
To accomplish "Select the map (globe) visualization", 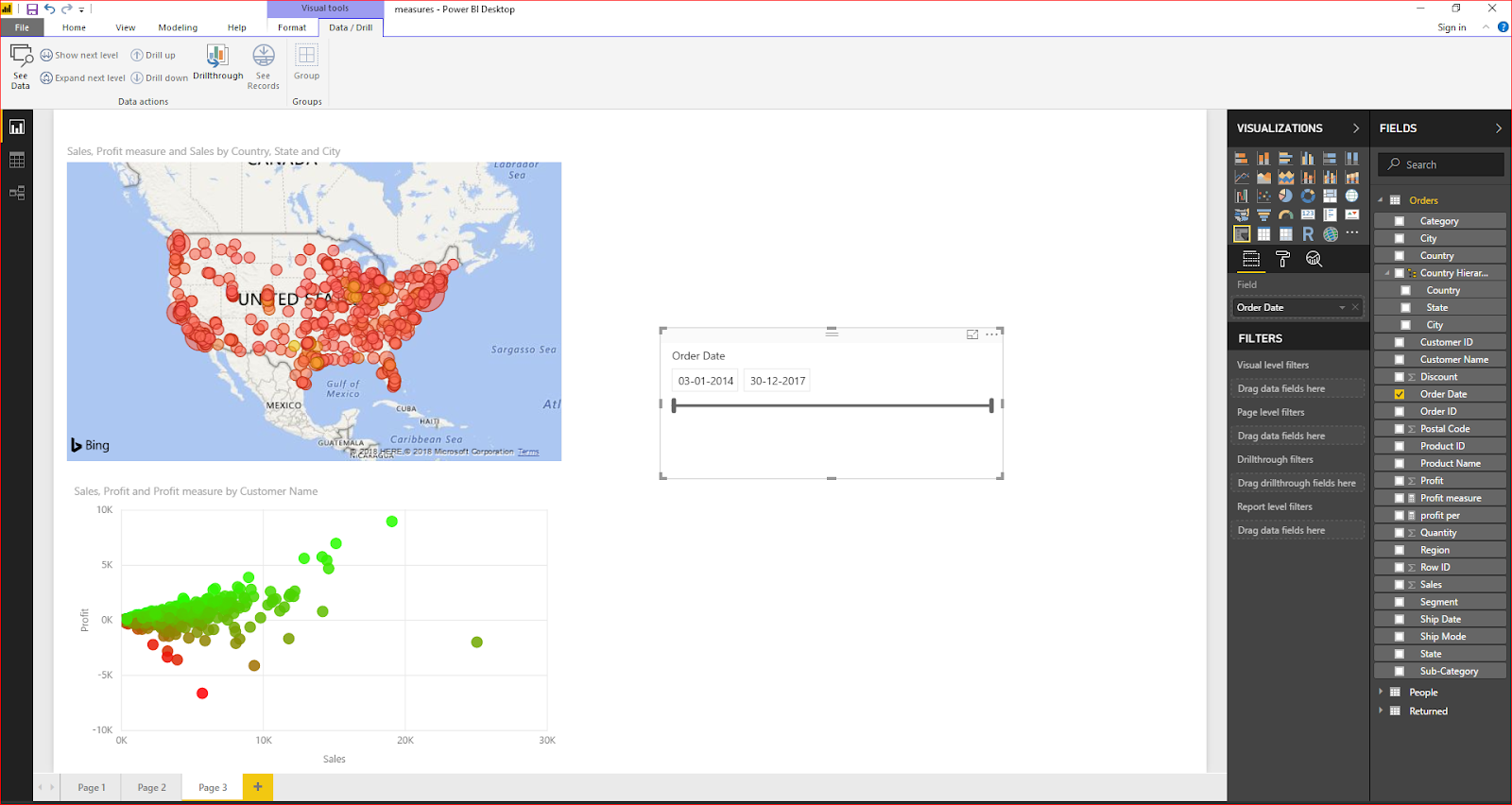I will (1352, 197).
